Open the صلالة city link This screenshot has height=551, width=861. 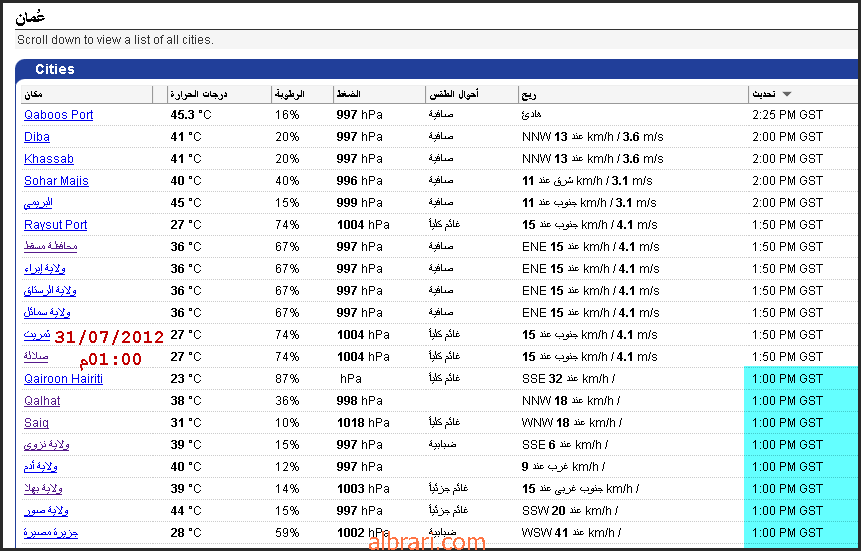point(36,356)
